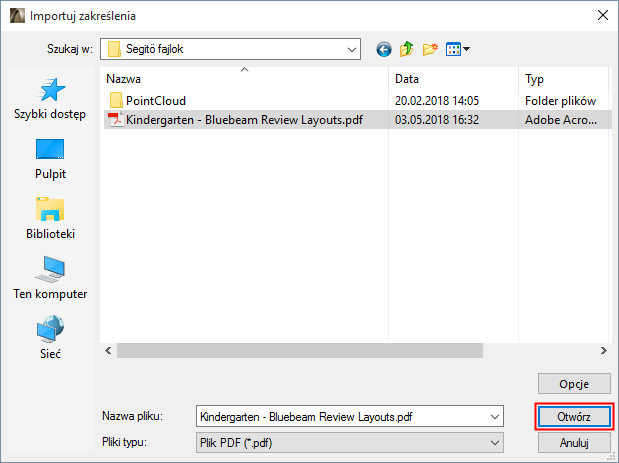
Task: Expand the Szukaj w folder dropdown
Action: [x=351, y=49]
